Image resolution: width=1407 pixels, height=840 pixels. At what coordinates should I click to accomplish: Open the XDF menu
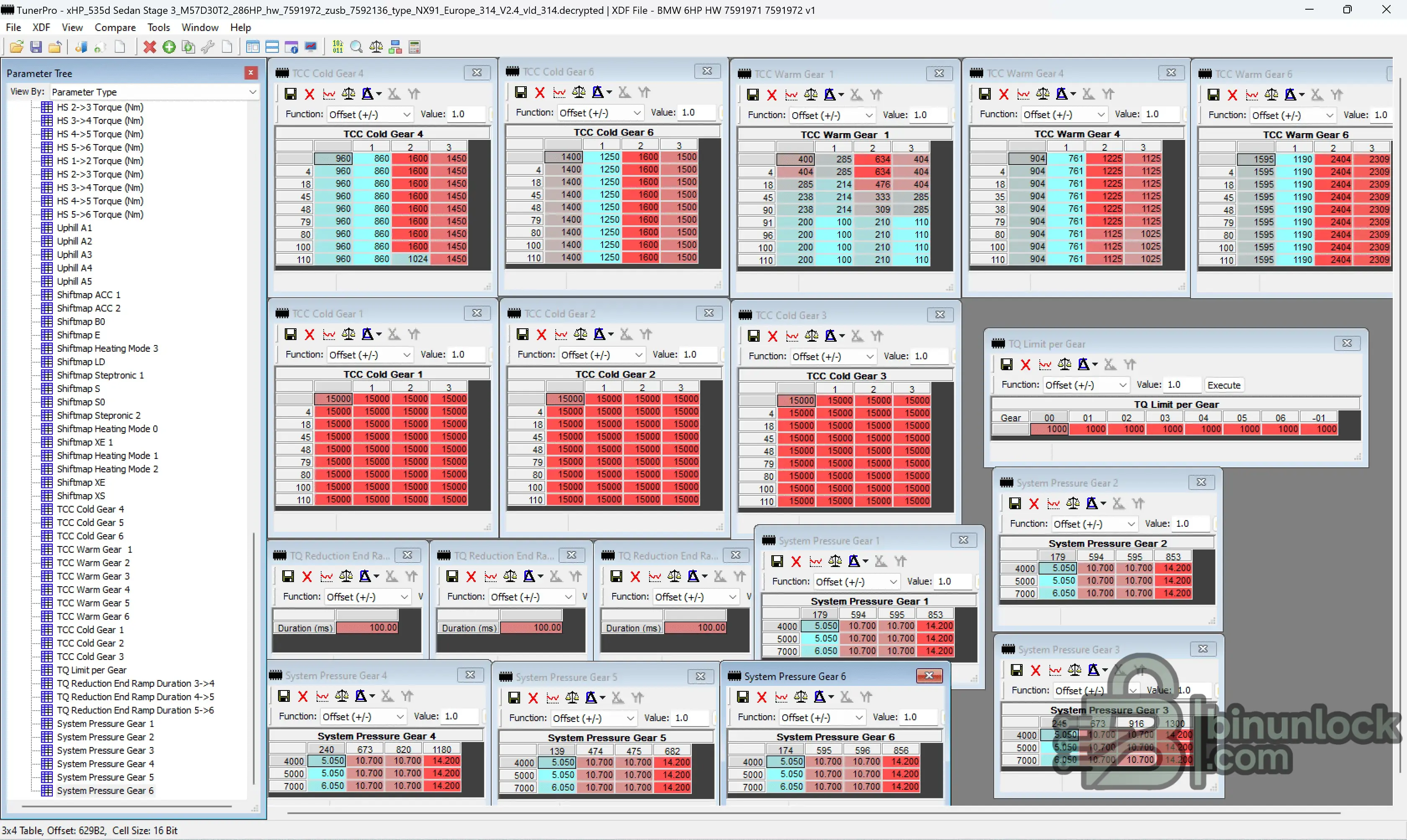point(41,27)
